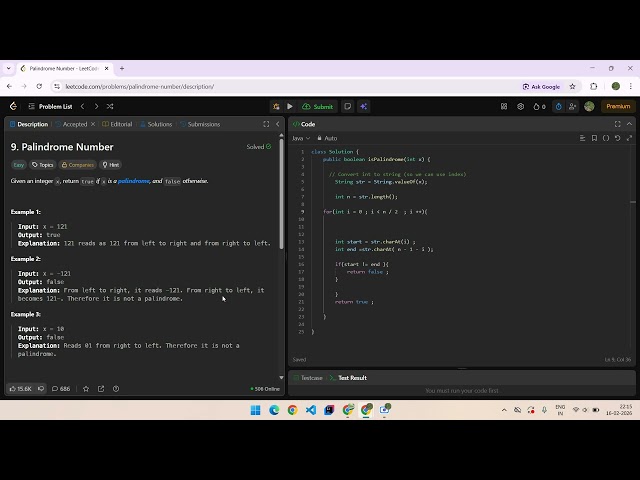The image size is (640, 480).
Task: Open the layout manager grid icon
Action: point(504,107)
